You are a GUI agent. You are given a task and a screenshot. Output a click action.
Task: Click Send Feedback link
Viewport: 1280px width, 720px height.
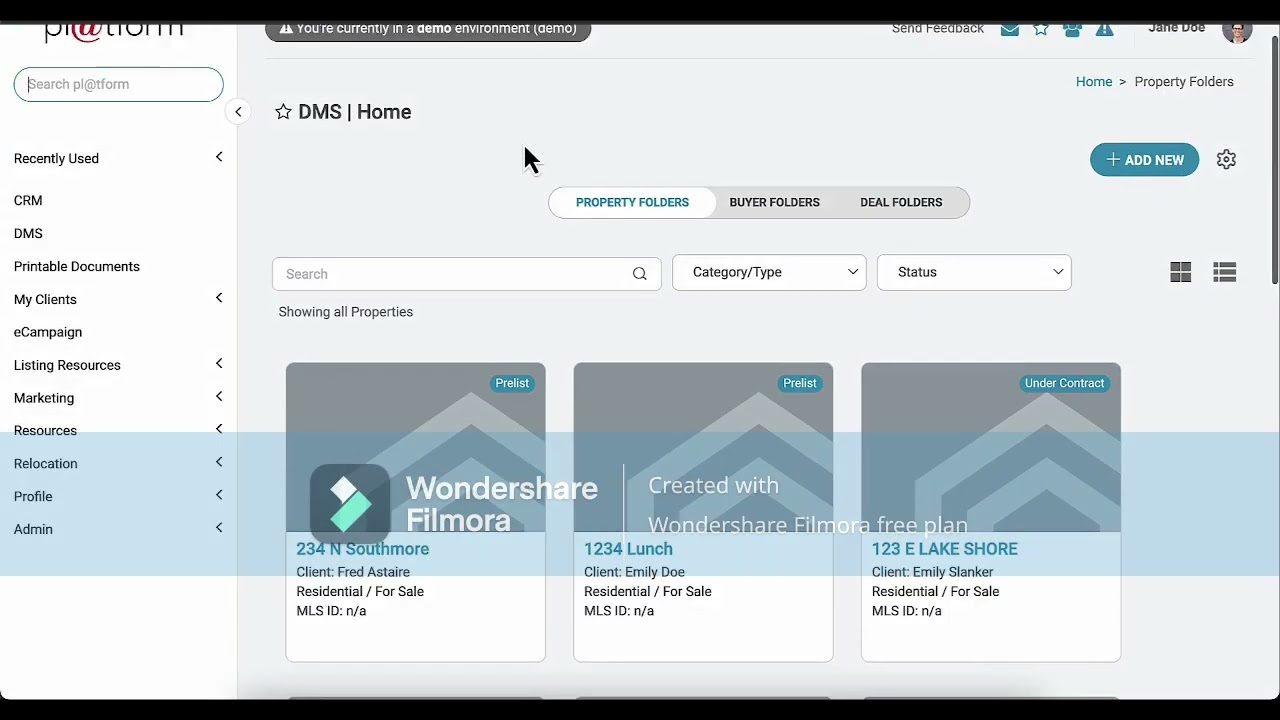tap(938, 29)
